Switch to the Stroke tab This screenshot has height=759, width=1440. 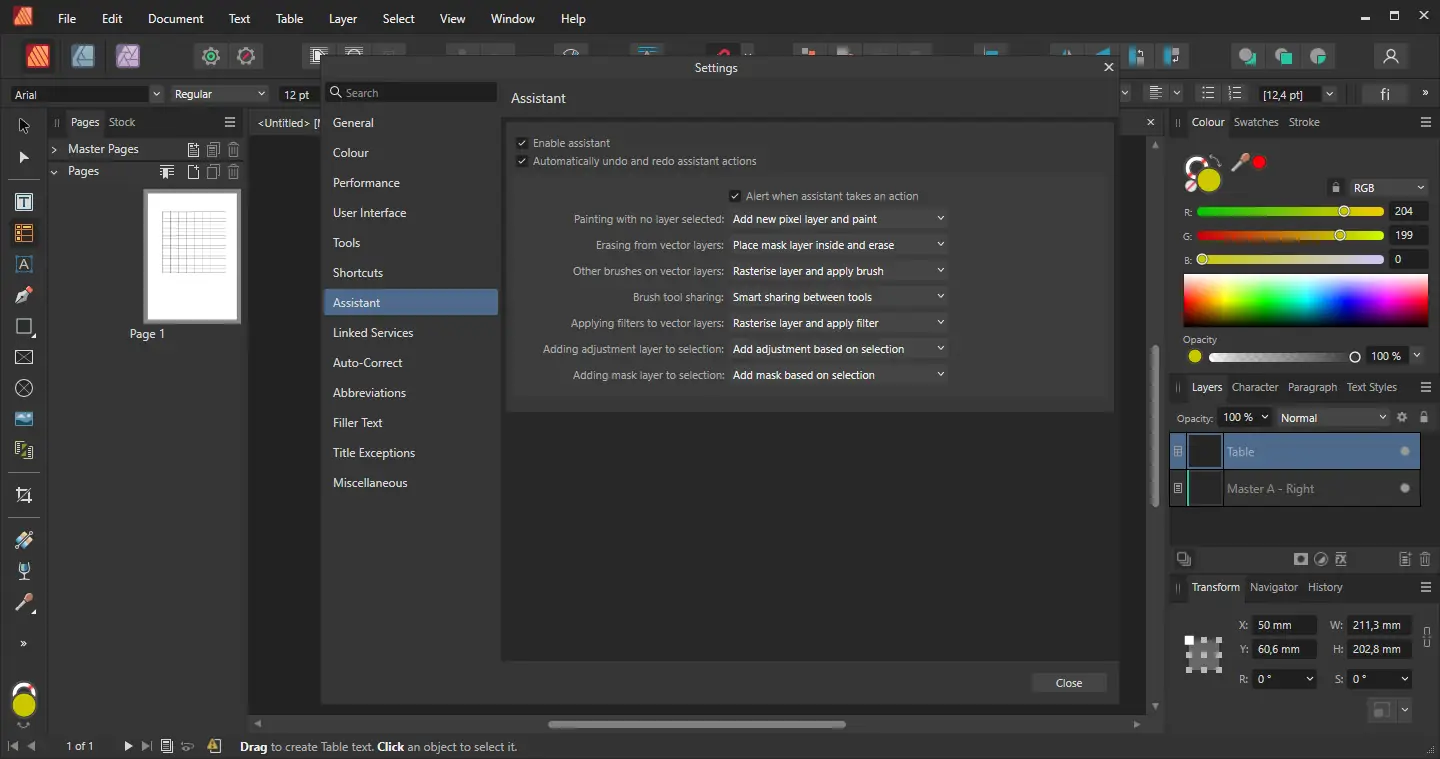[1304, 122]
